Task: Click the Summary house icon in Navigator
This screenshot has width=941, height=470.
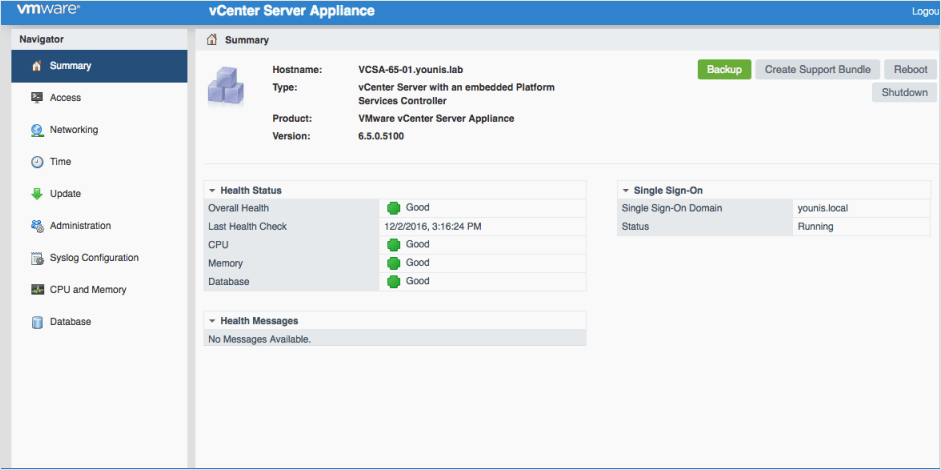Action: point(37,66)
